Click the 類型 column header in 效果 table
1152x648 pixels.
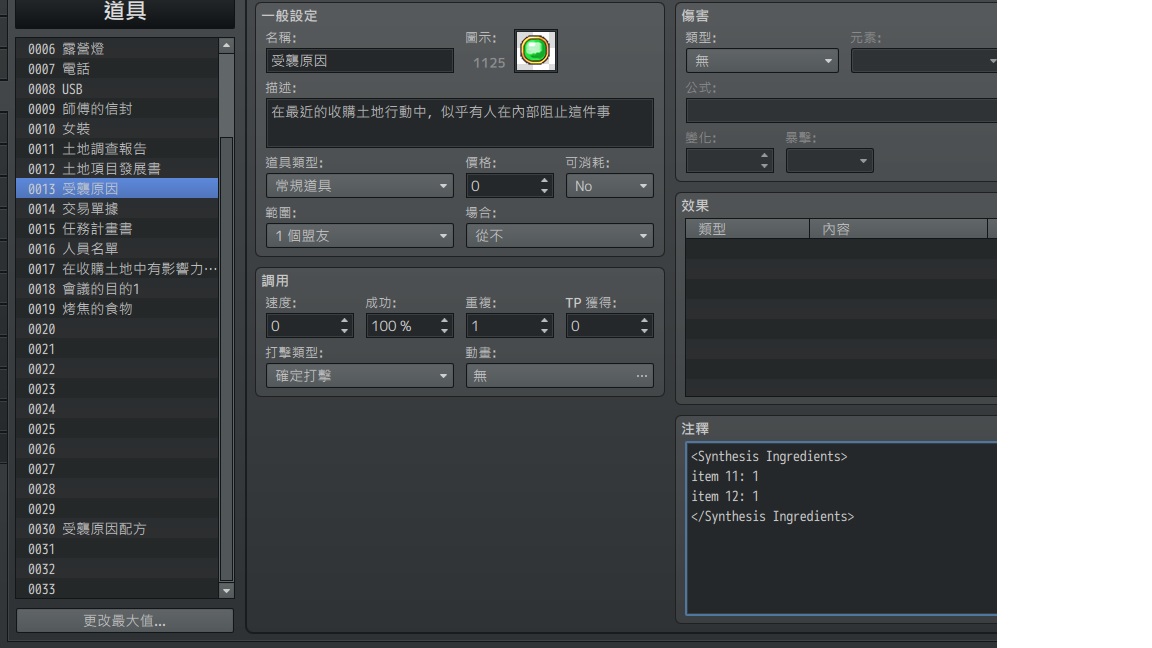[x=747, y=228]
